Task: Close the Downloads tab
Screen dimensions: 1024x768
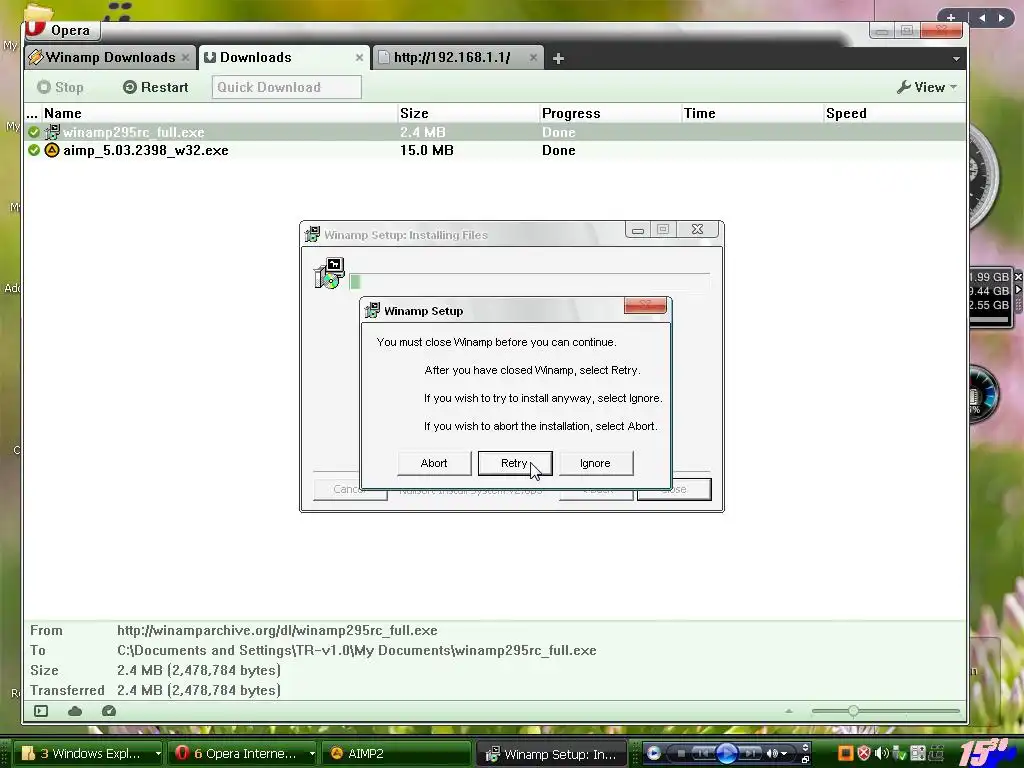Action: [359, 58]
